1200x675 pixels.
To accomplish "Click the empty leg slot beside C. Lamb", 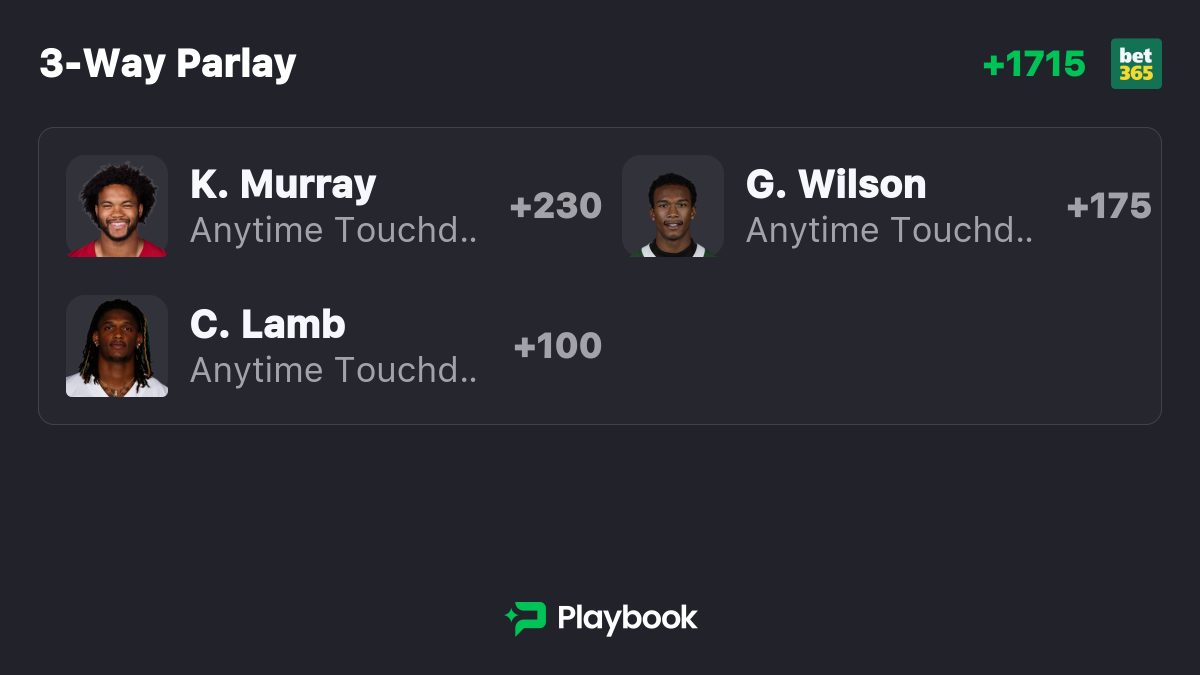I will (x=880, y=346).
